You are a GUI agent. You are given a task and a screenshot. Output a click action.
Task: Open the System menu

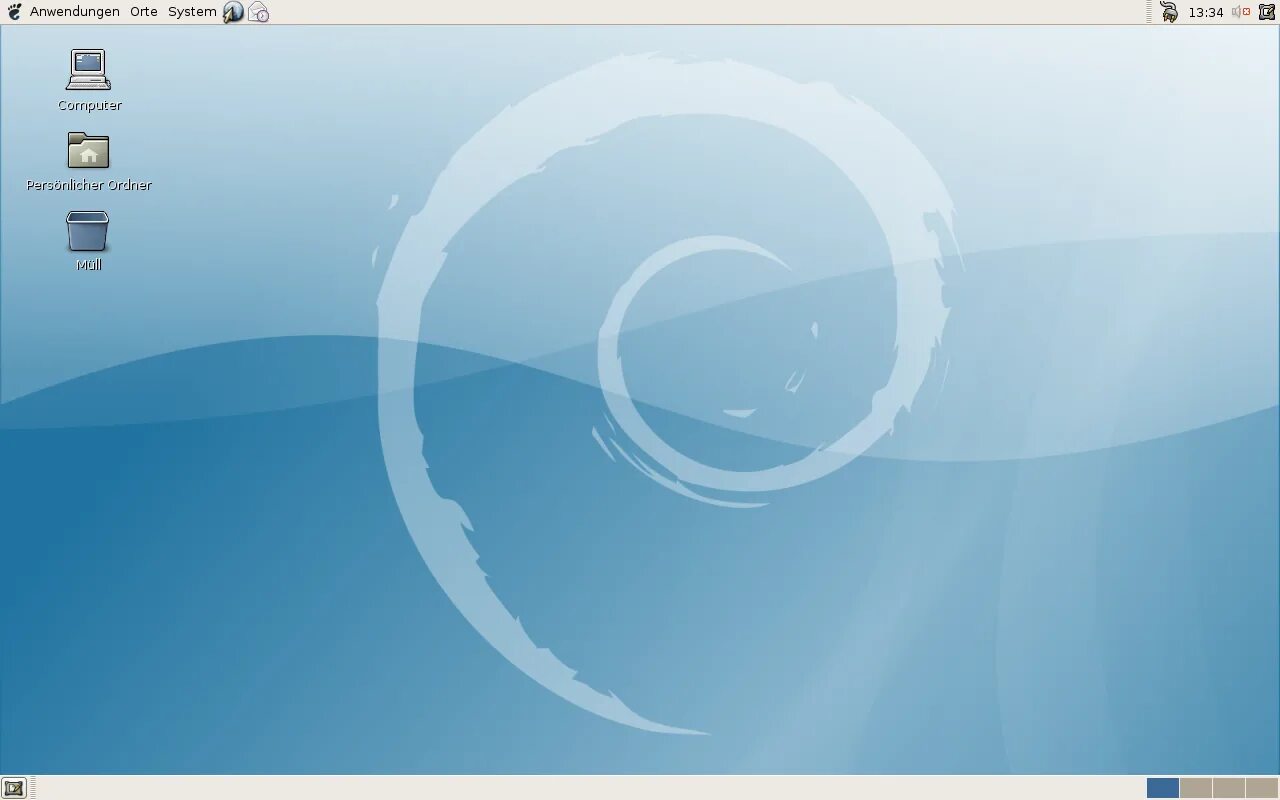[x=192, y=12]
